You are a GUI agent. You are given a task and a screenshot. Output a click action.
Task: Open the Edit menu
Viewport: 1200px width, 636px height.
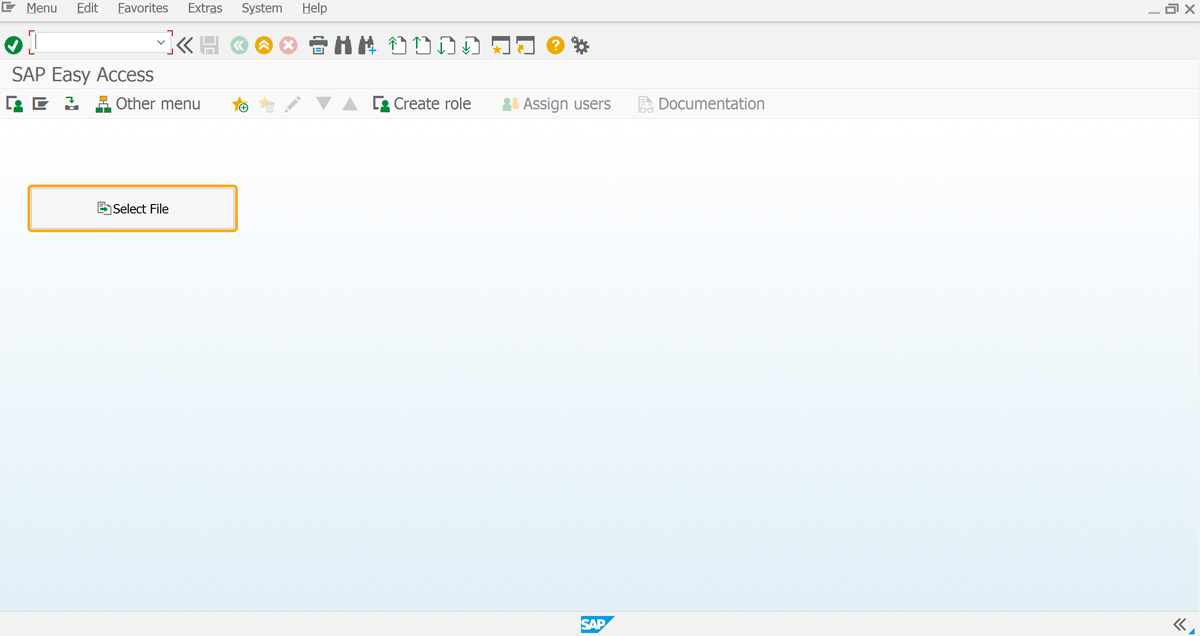click(87, 8)
